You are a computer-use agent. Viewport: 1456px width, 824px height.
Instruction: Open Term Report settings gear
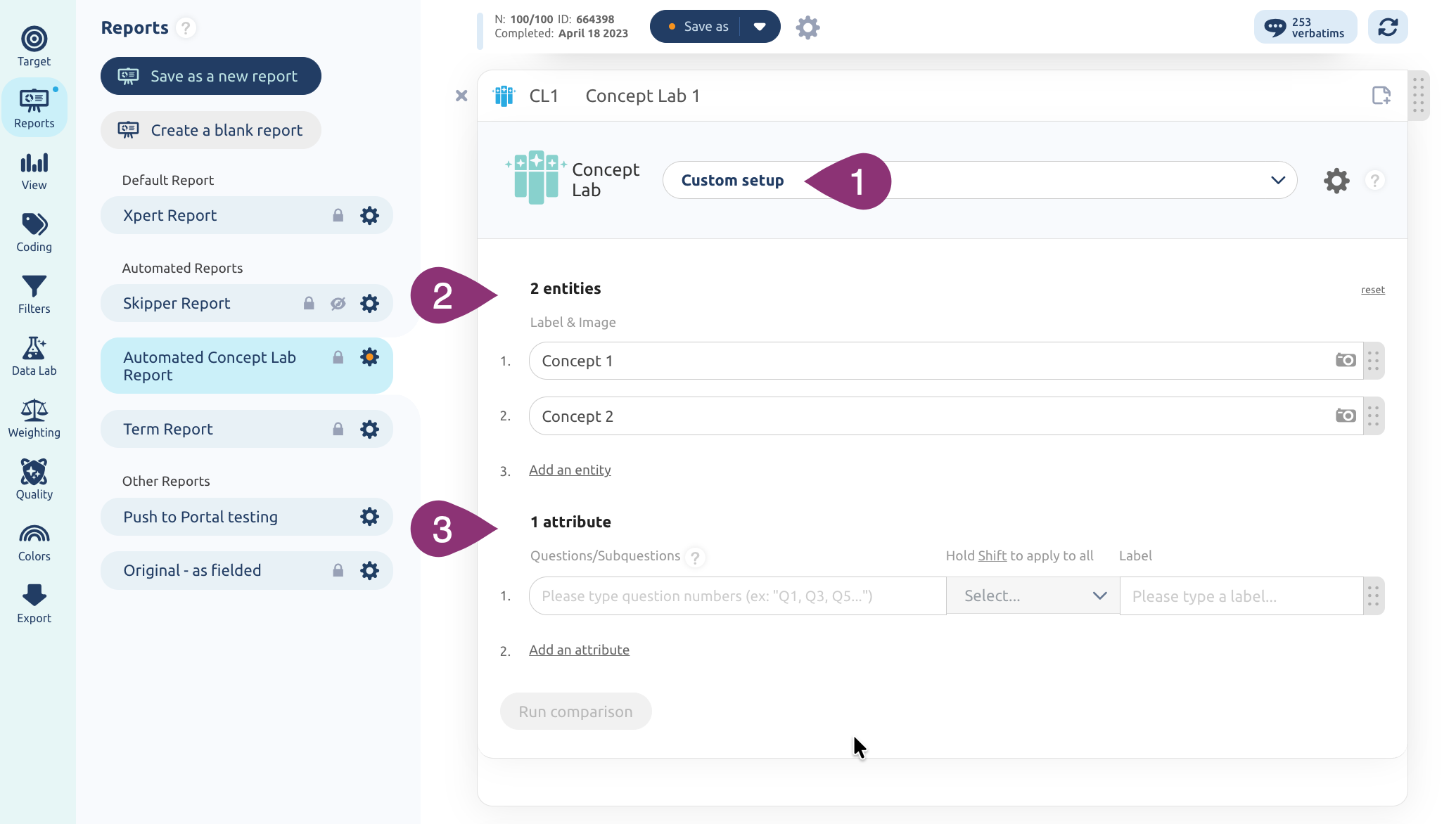pos(369,430)
